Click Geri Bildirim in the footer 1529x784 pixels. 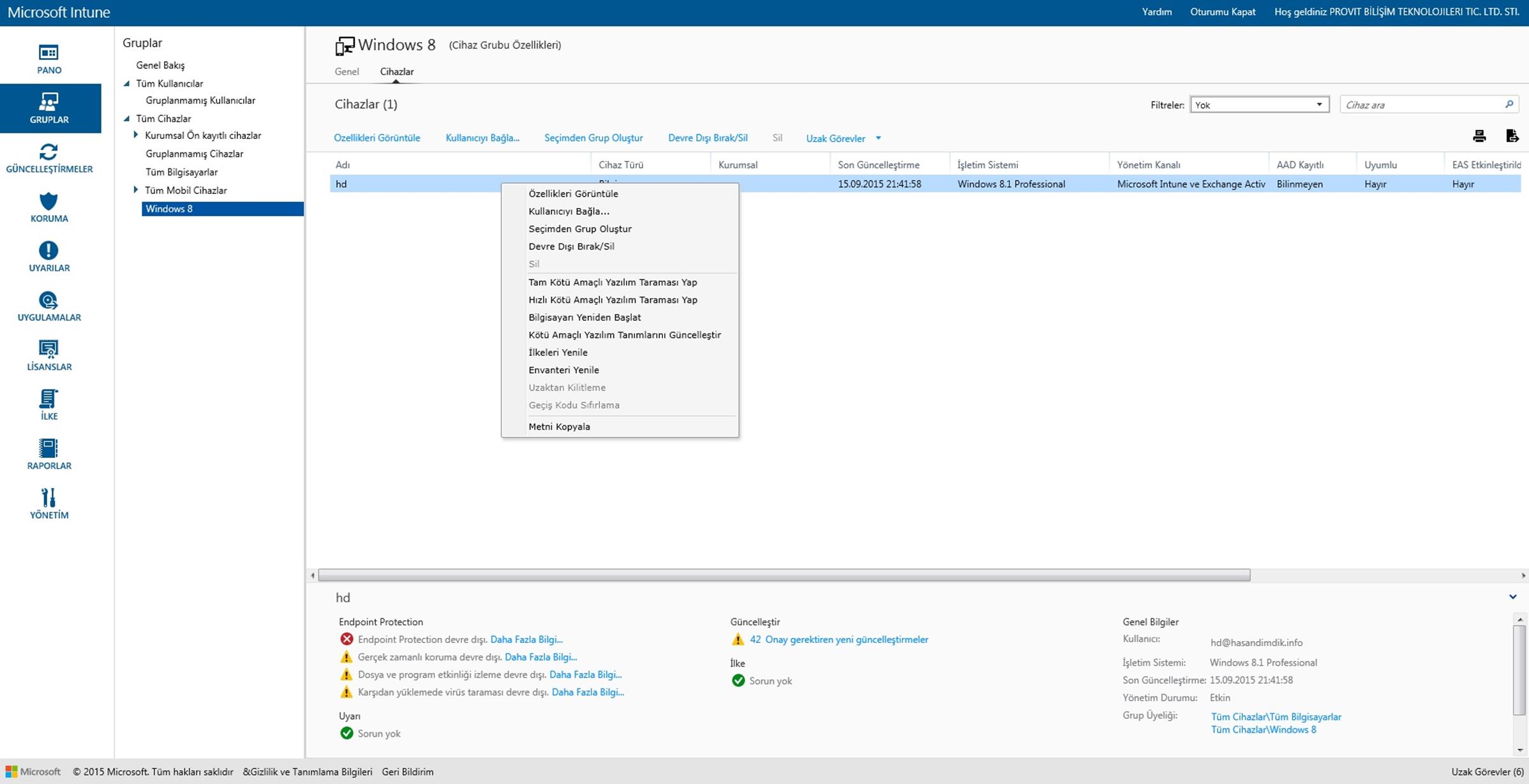pyautogui.click(x=408, y=772)
